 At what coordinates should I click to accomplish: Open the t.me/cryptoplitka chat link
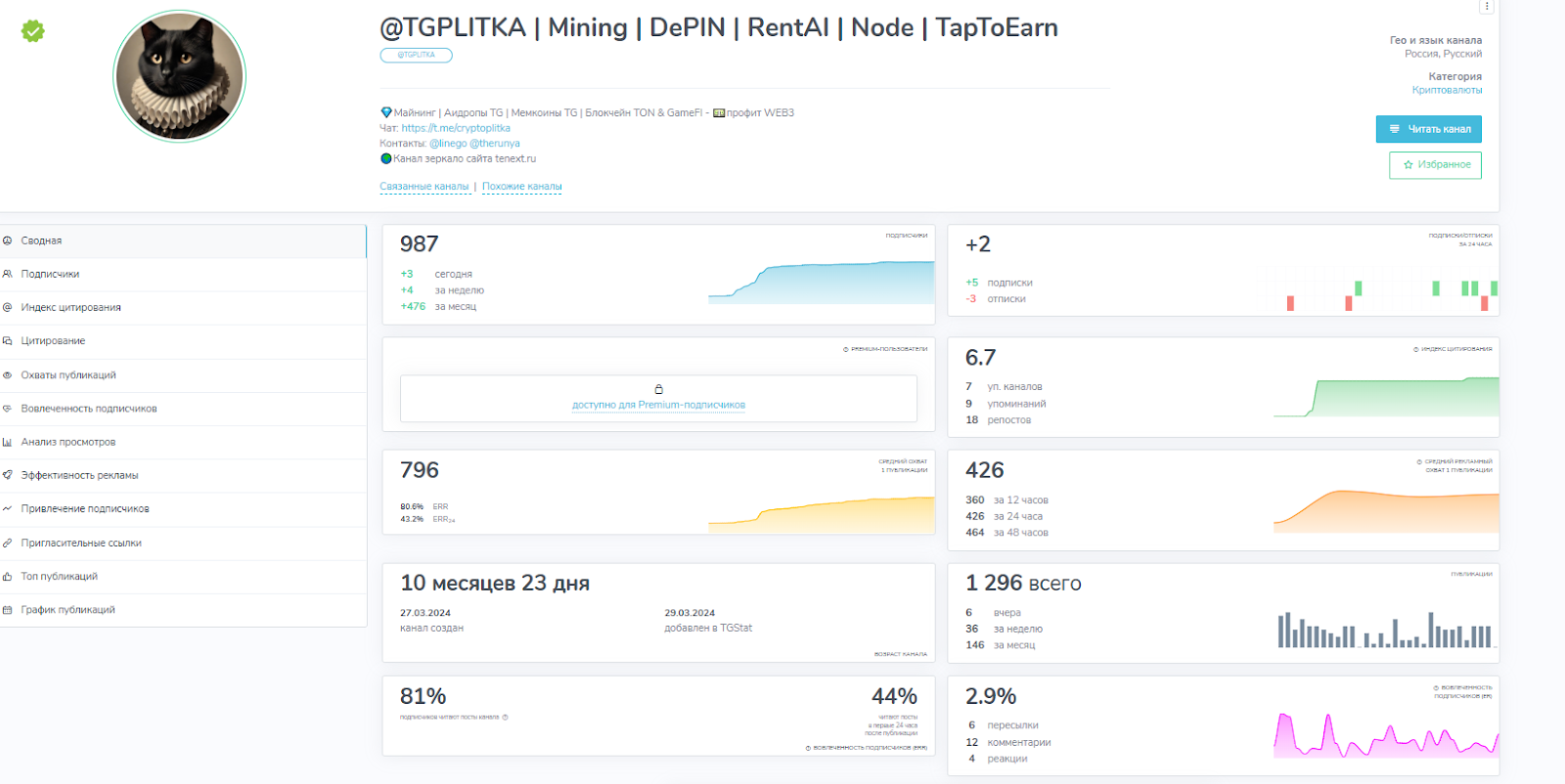click(456, 128)
